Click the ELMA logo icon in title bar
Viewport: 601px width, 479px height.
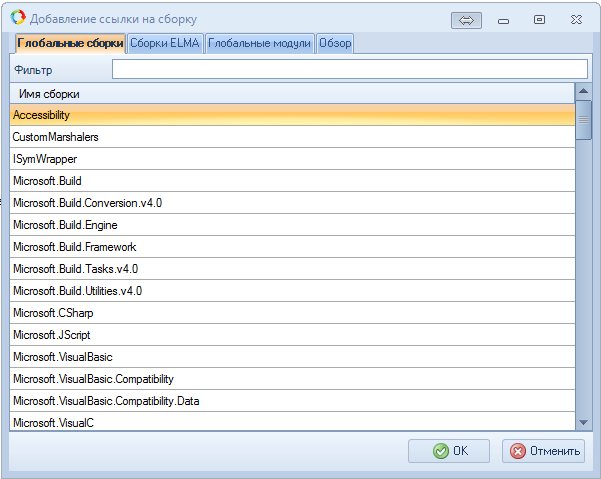[17, 19]
